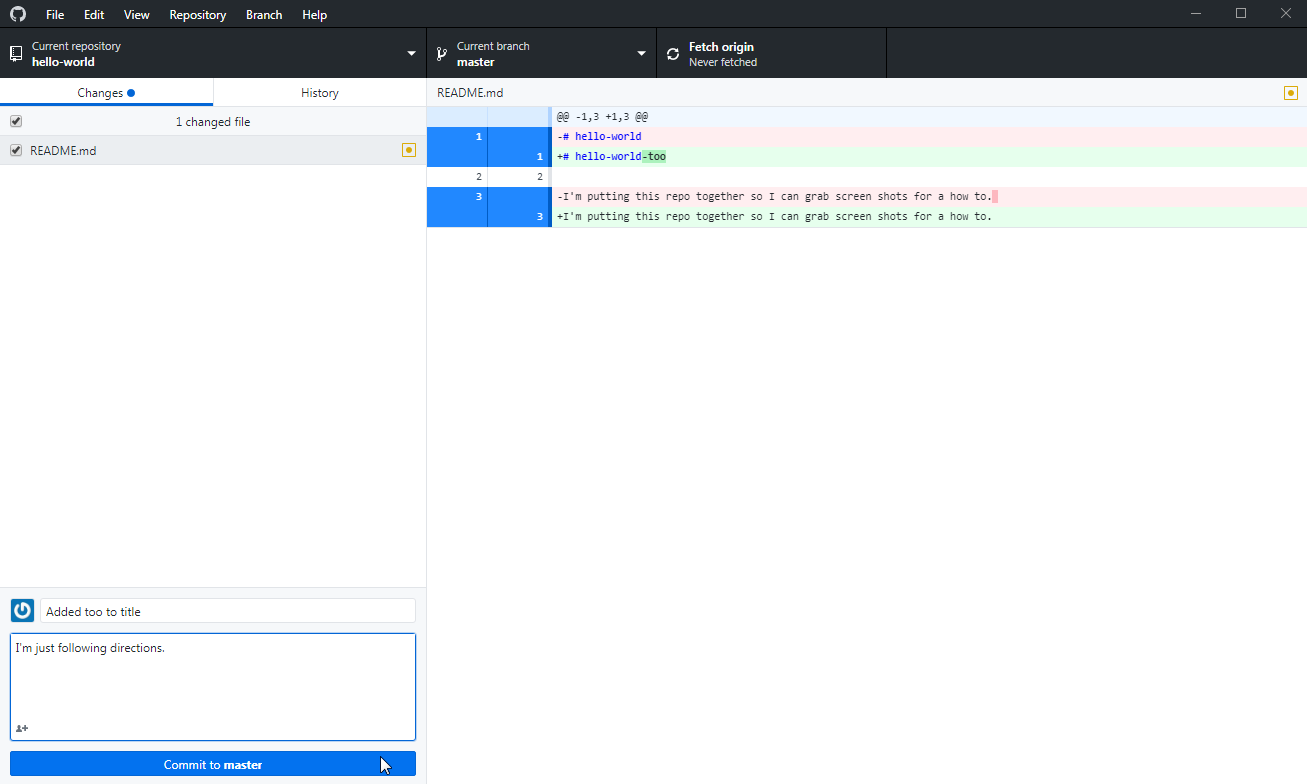Expand the Current repository hello-world dropdown

point(213,54)
